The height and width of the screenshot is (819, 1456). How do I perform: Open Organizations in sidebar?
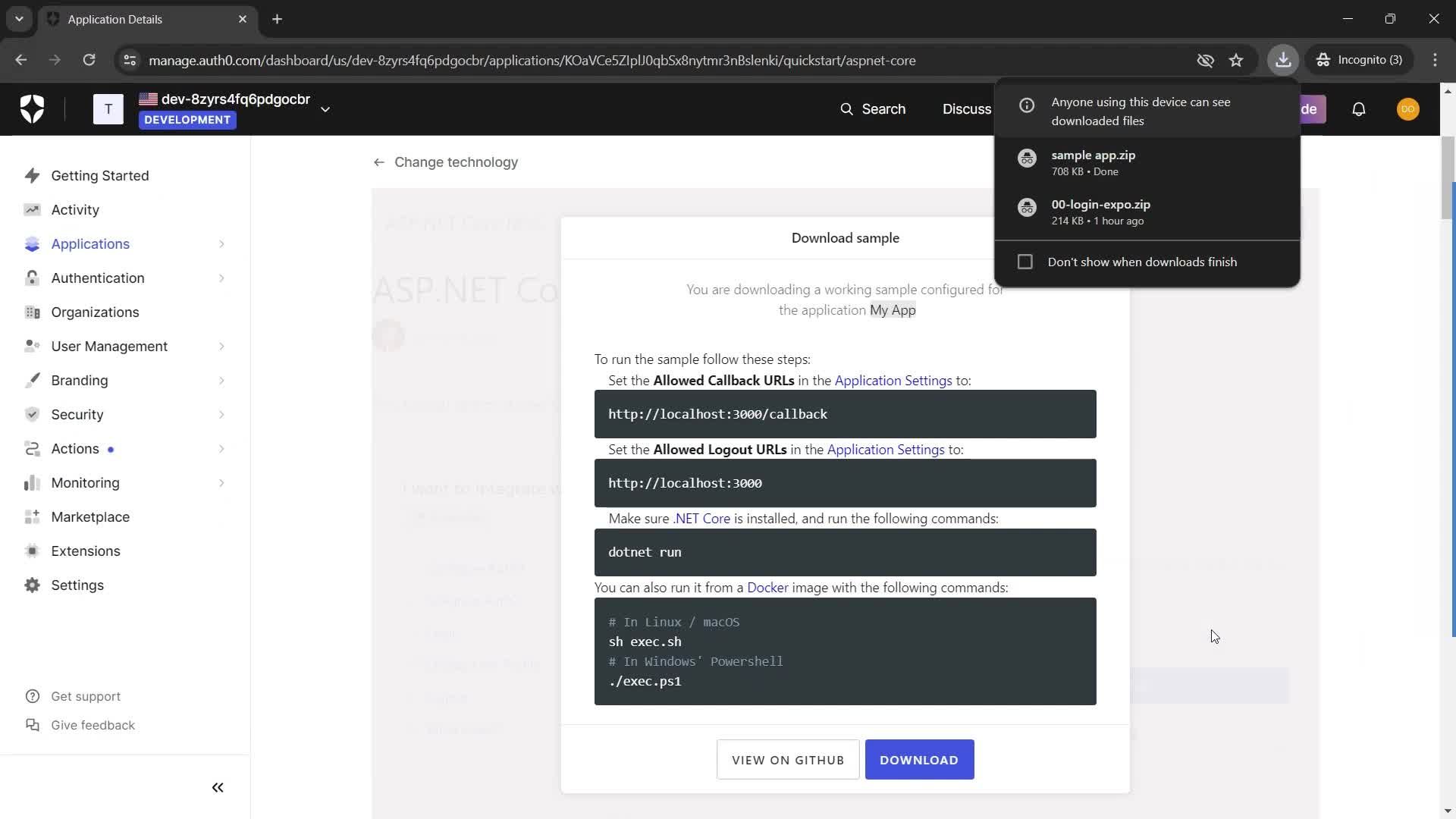click(95, 312)
